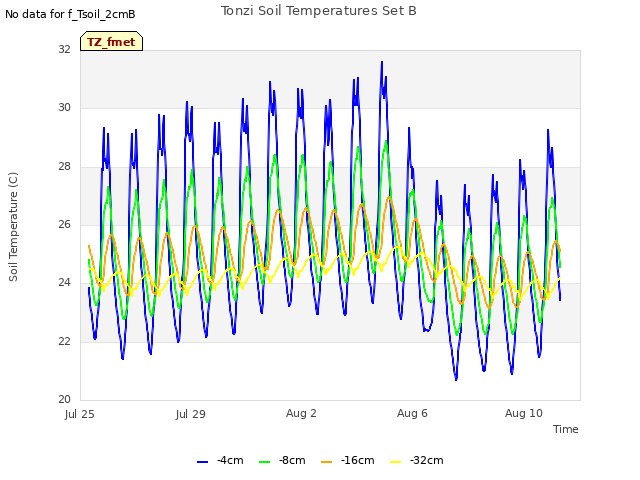Click the Aug 6 x-axis tick label
Viewport: 640px width, 480px height.
pos(412,413)
